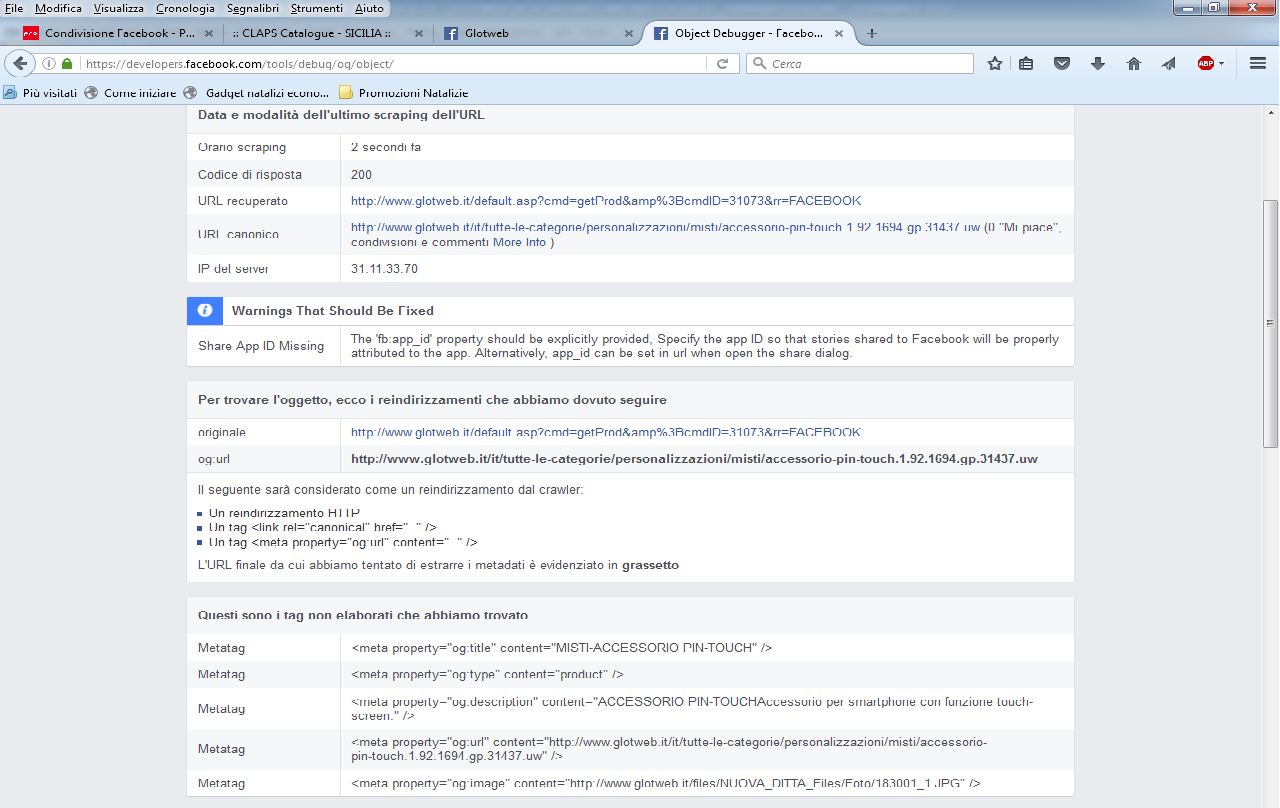
Task: Open the Aiuto menu
Action: click(x=369, y=8)
